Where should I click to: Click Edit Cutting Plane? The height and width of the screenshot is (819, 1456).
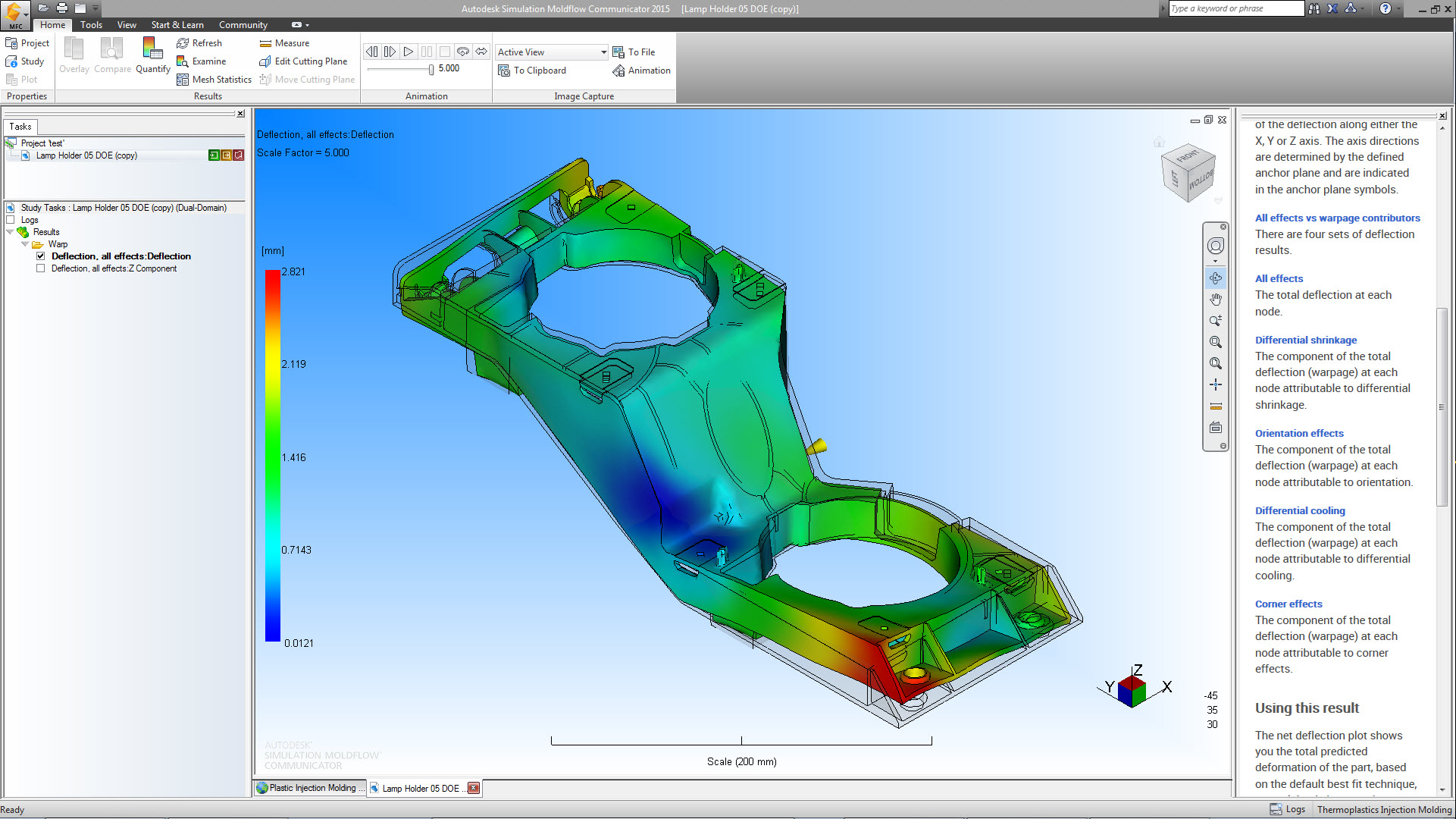(x=303, y=61)
